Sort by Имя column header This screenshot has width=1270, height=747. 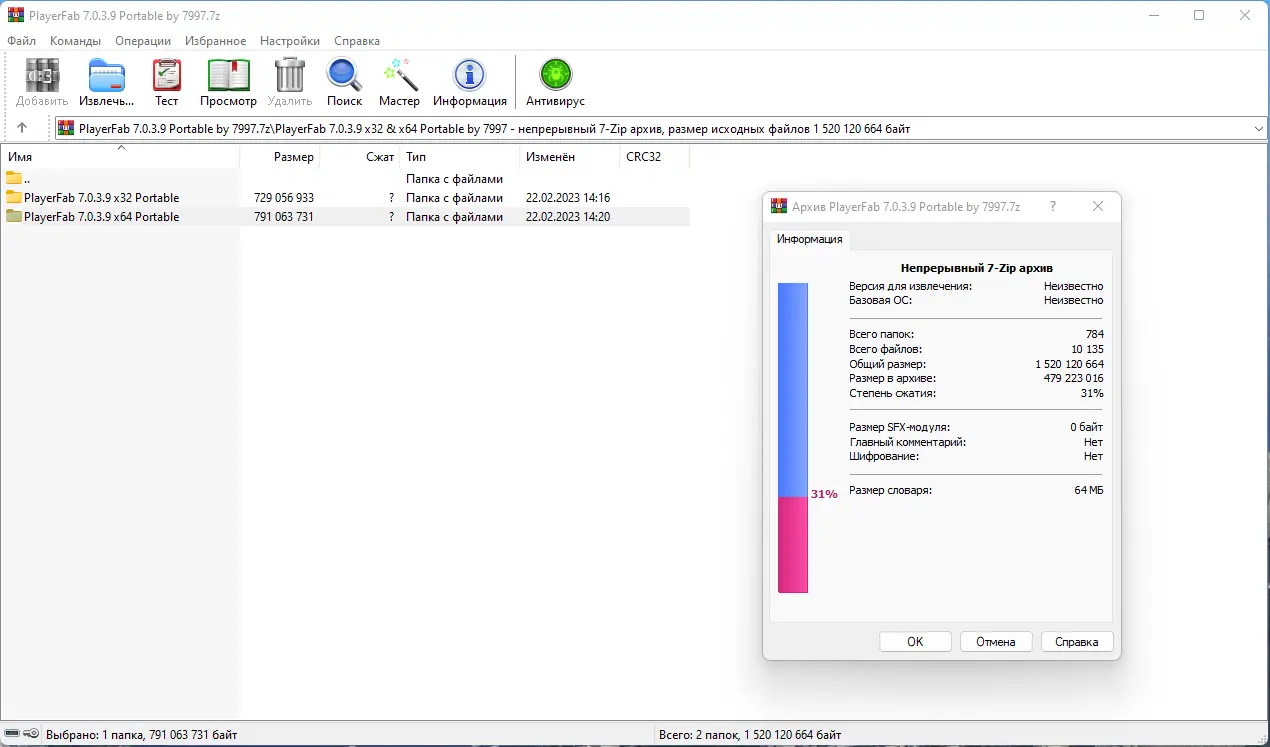pos(121,157)
